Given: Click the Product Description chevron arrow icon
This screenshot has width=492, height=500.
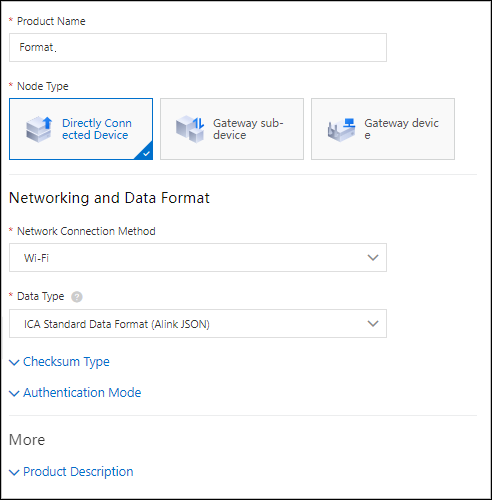Looking at the screenshot, I should (x=14, y=472).
